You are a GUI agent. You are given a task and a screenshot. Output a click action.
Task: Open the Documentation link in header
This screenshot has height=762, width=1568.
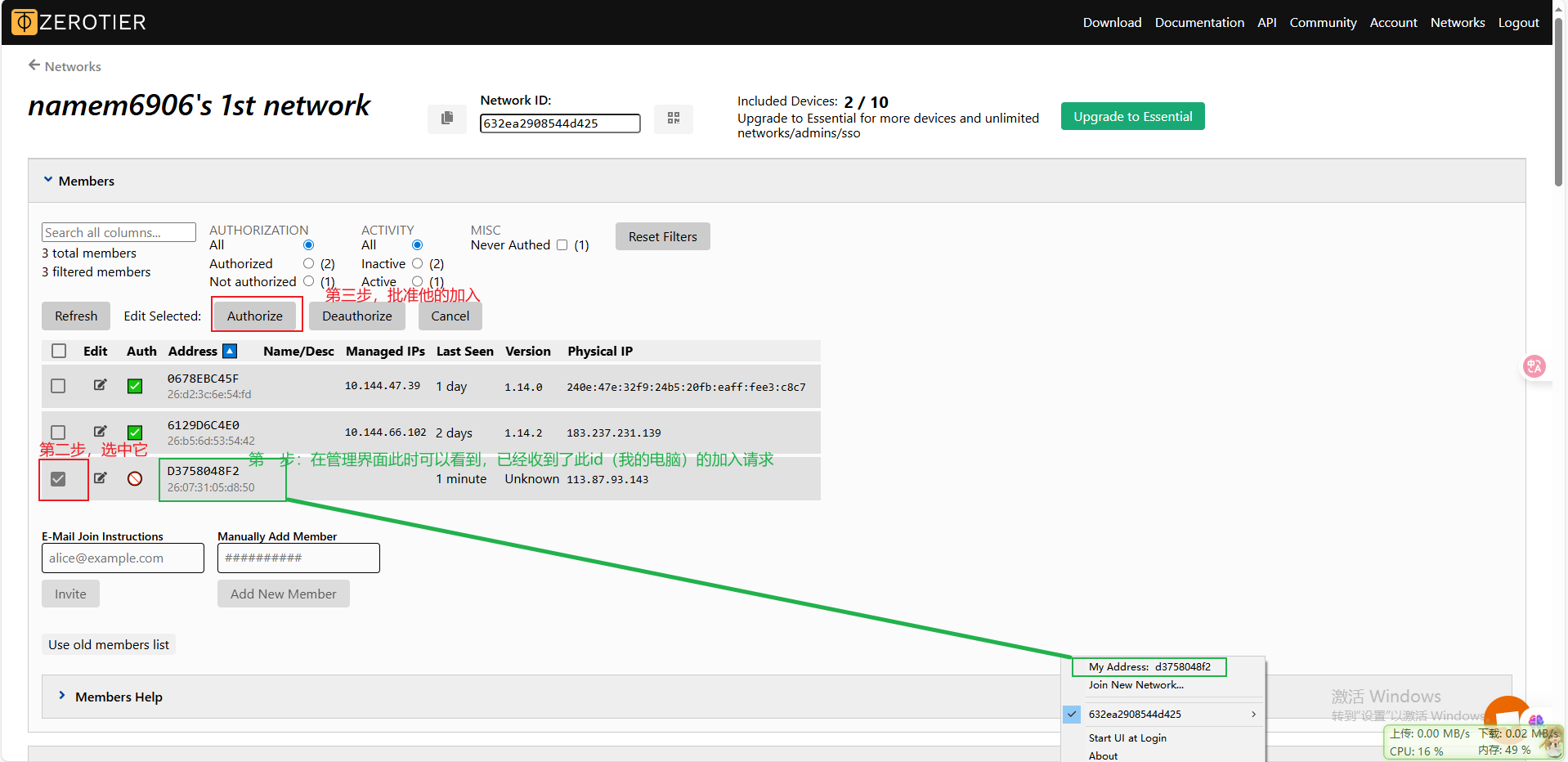(1199, 23)
